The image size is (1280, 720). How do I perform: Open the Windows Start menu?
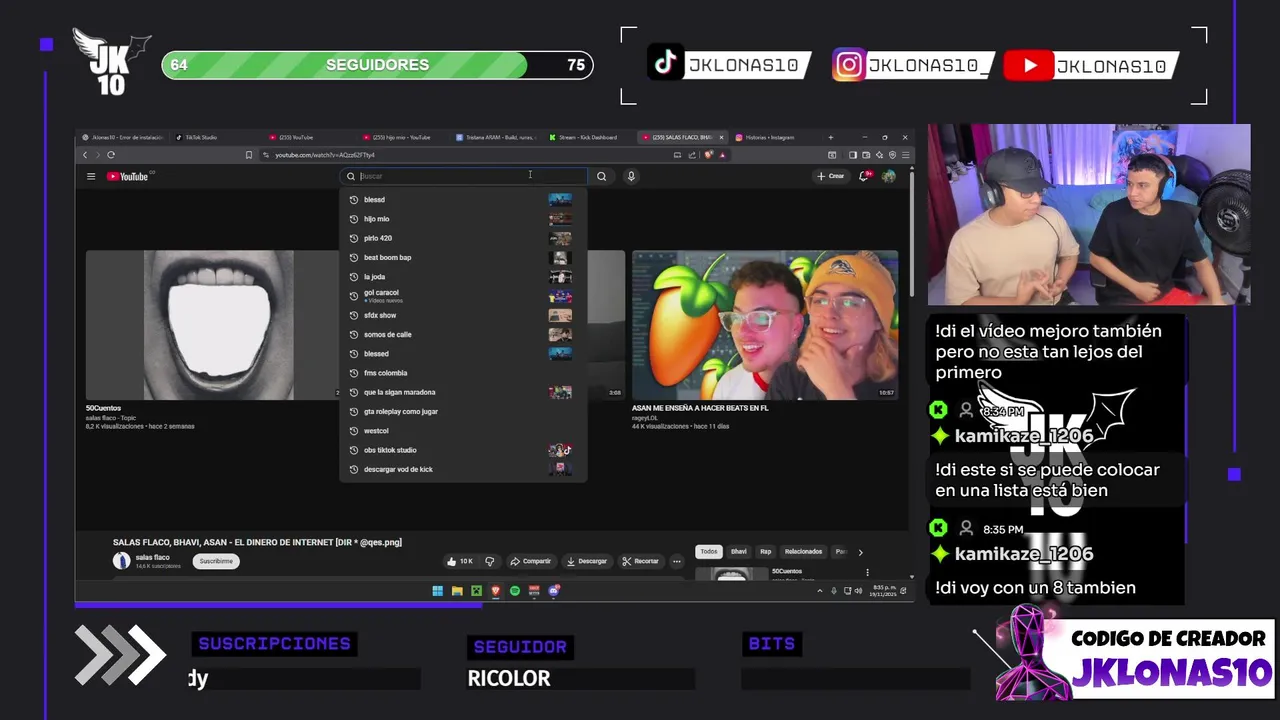coord(438,591)
